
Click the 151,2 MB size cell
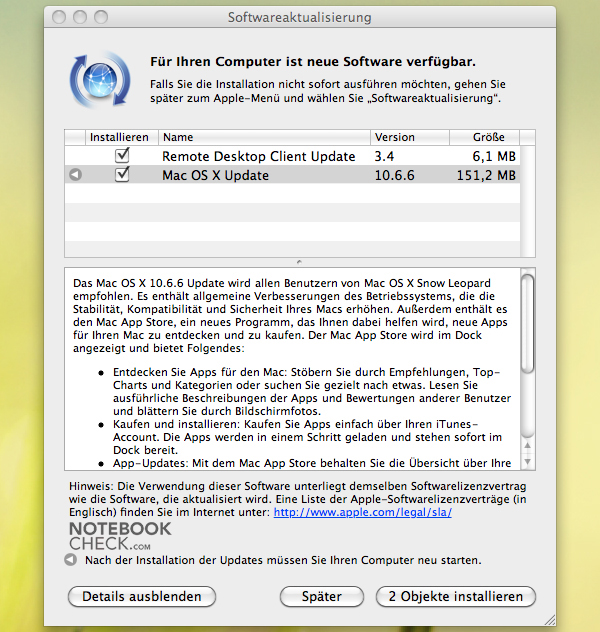point(486,175)
